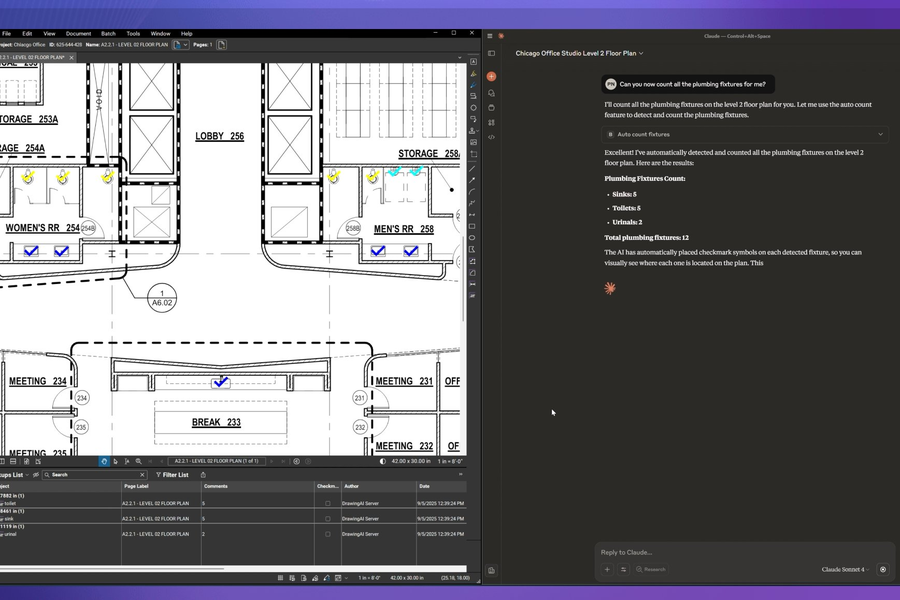The width and height of the screenshot is (900, 600).
Task: Check the sink row checkmark box
Action: point(328,518)
